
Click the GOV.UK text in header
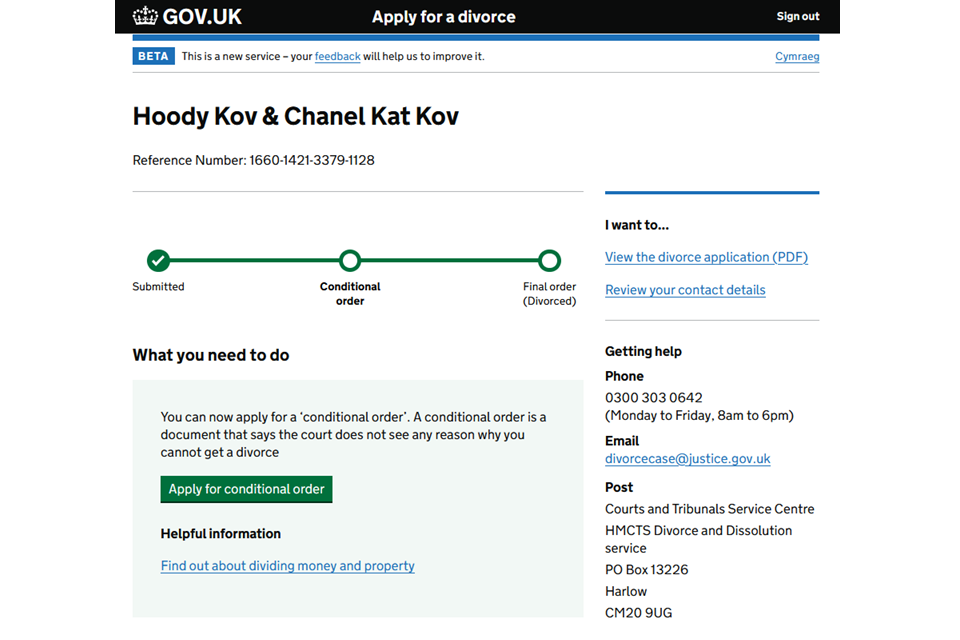pyautogui.click(x=203, y=16)
